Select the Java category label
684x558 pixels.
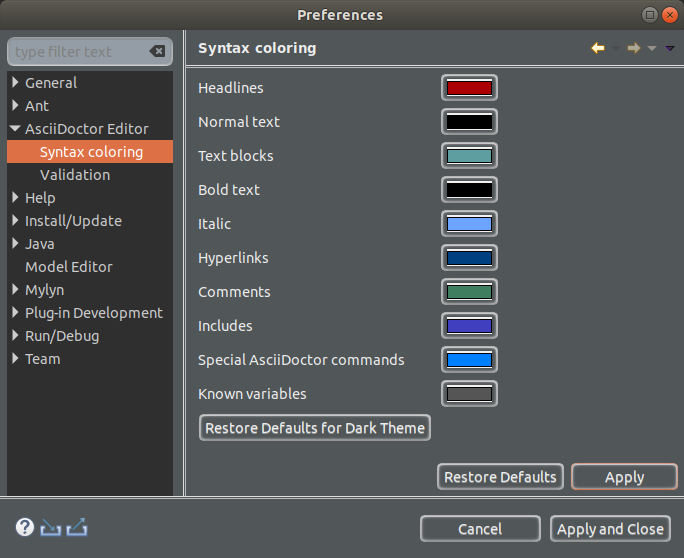[x=40, y=243]
